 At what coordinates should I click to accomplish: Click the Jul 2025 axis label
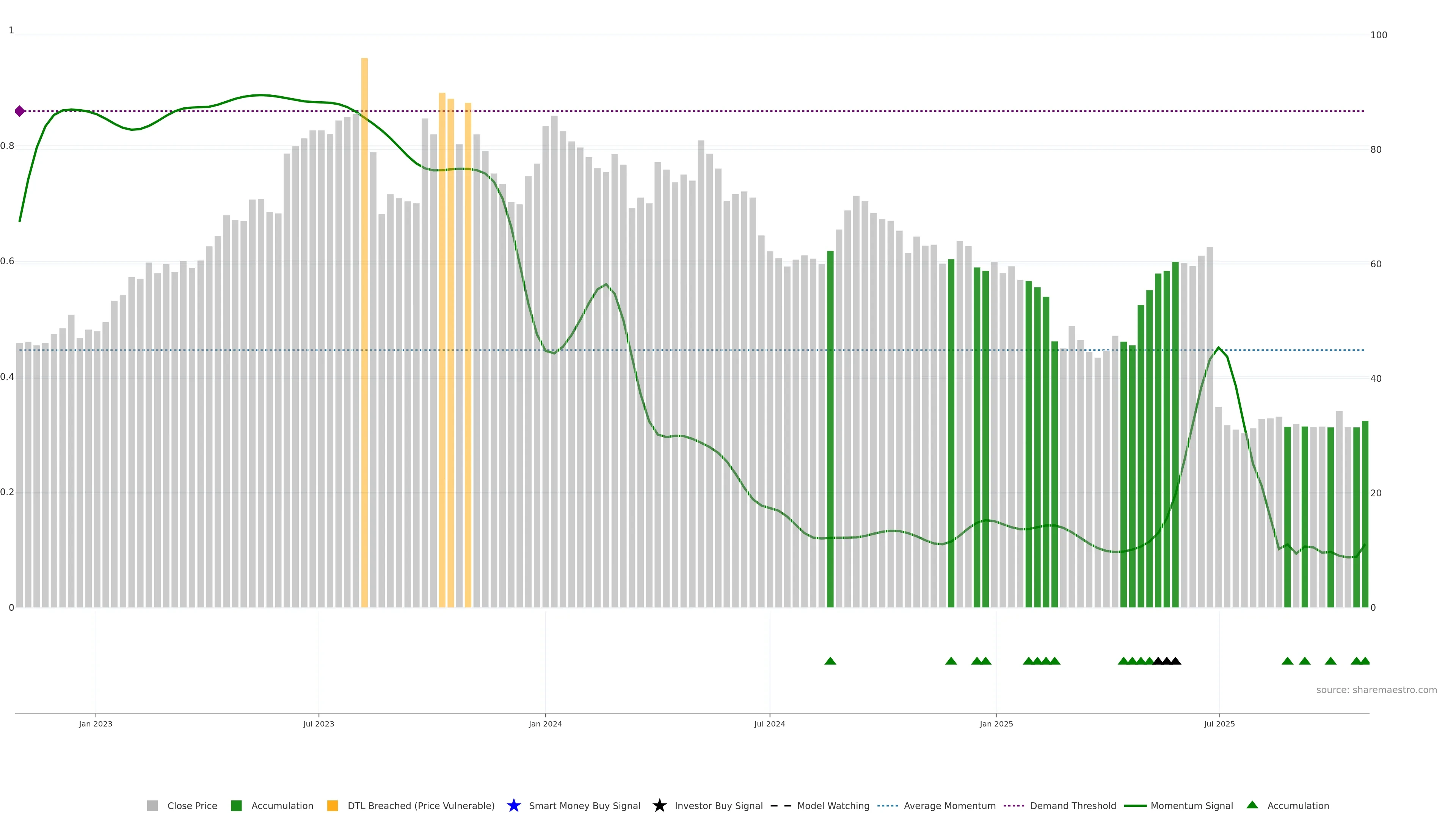(1219, 723)
